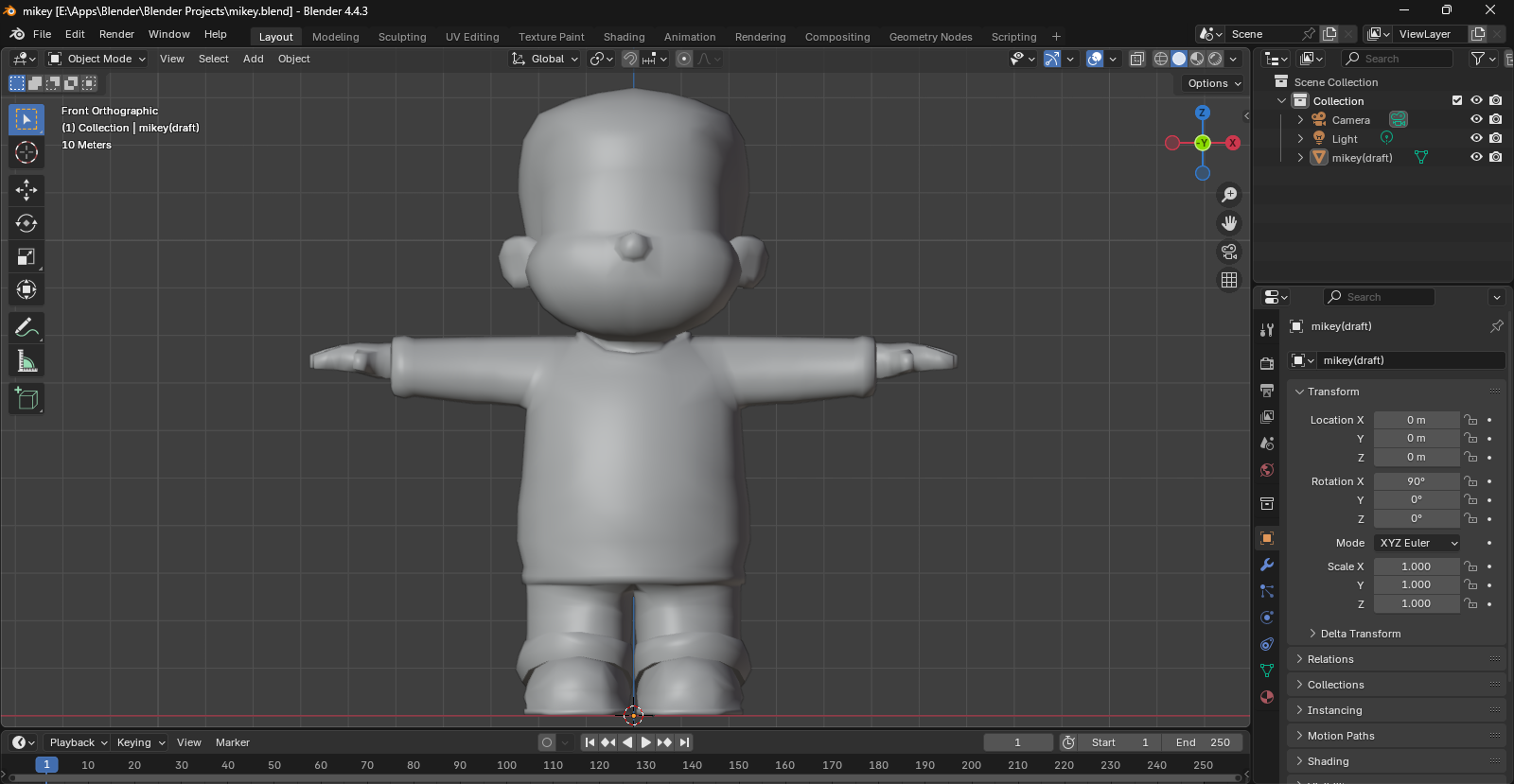Select the Scale tool
This screenshot has height=784, width=1514.
[x=26, y=256]
